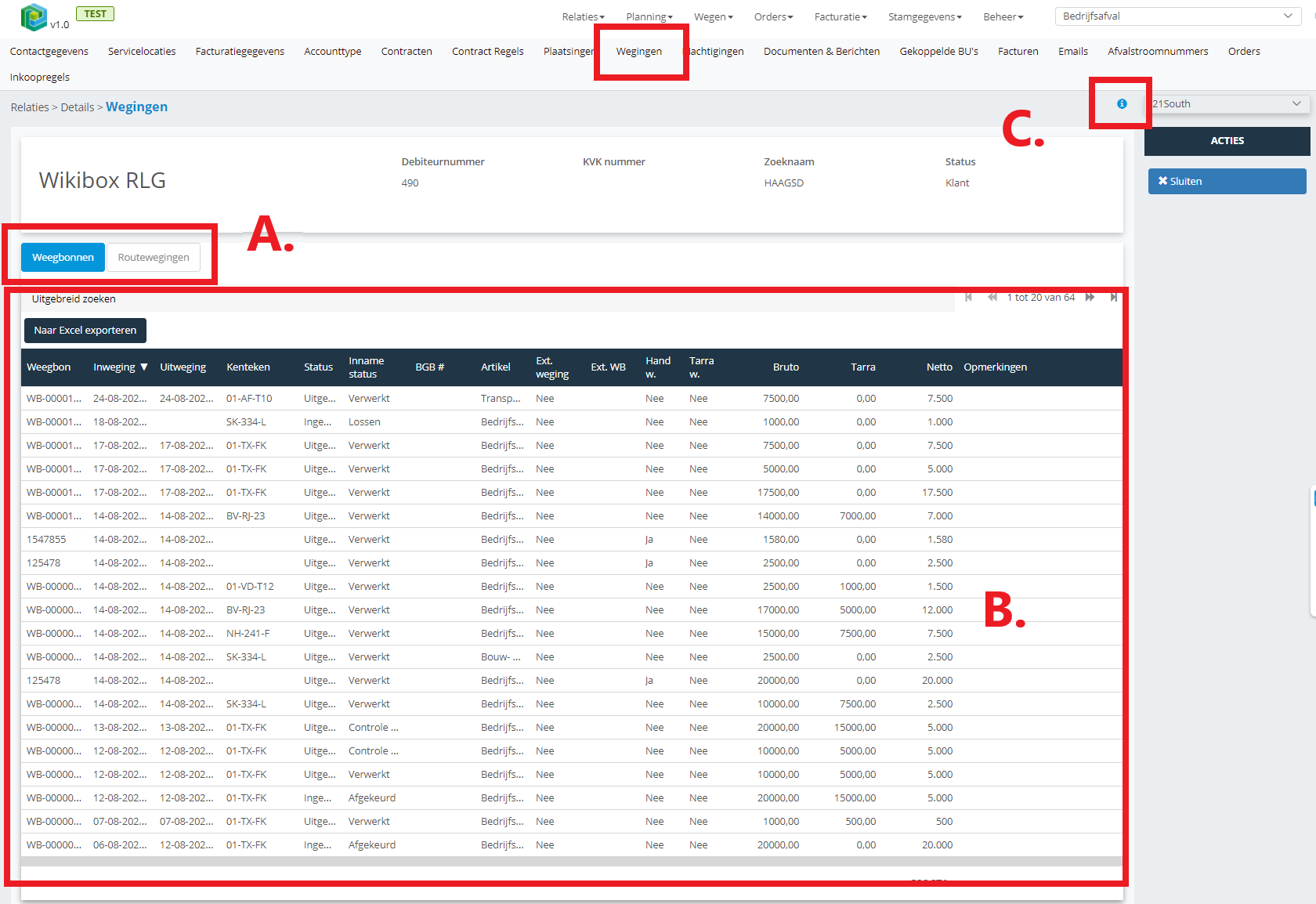The height and width of the screenshot is (904, 1316).
Task: Open the Contracten tab
Action: click(x=407, y=51)
